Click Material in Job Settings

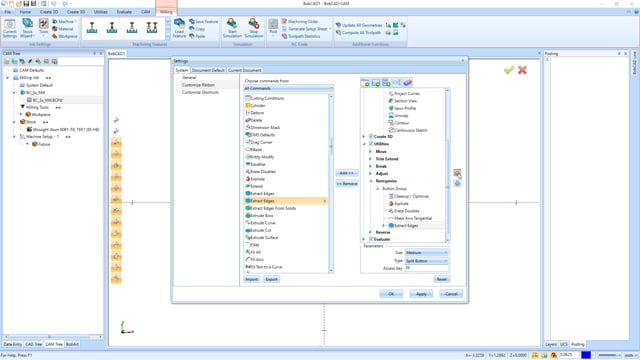[x=63, y=29]
